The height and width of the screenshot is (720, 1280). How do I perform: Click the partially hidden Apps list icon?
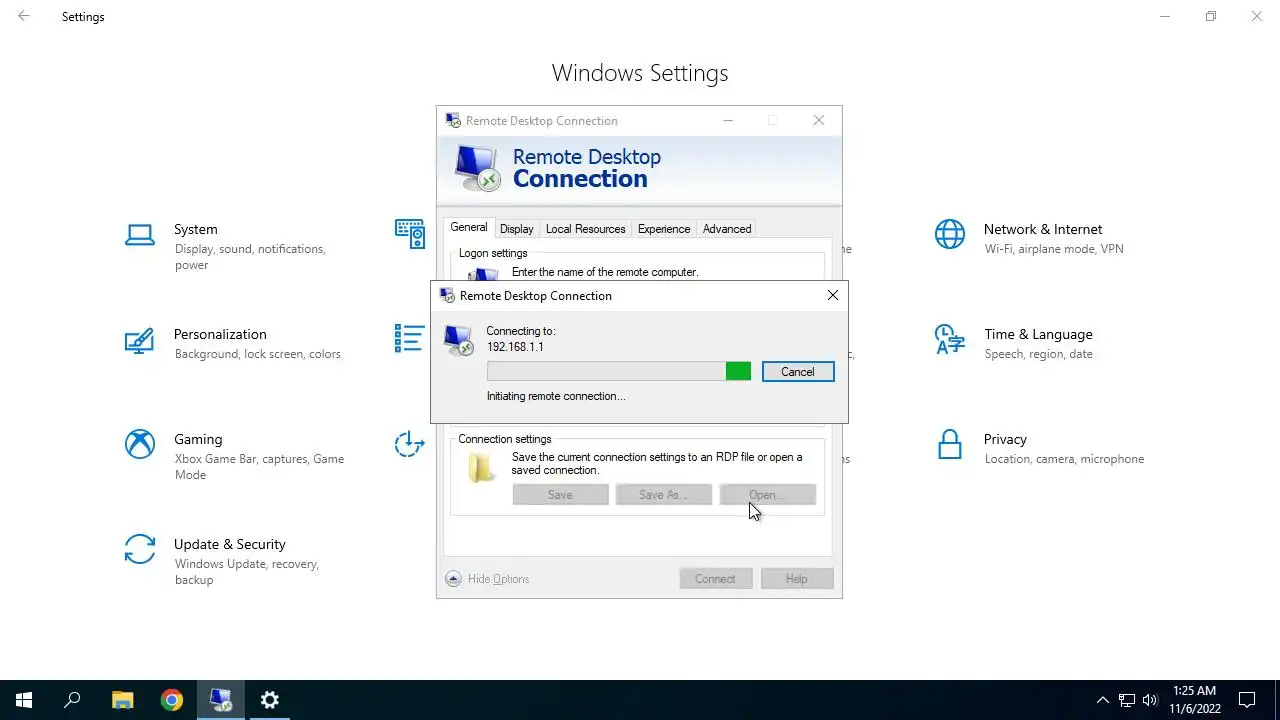coord(410,338)
